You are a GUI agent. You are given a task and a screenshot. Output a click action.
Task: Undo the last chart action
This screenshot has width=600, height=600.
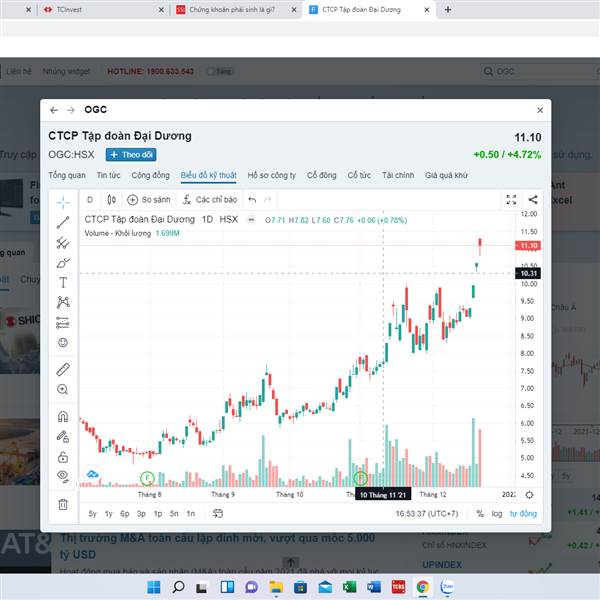[x=252, y=200]
